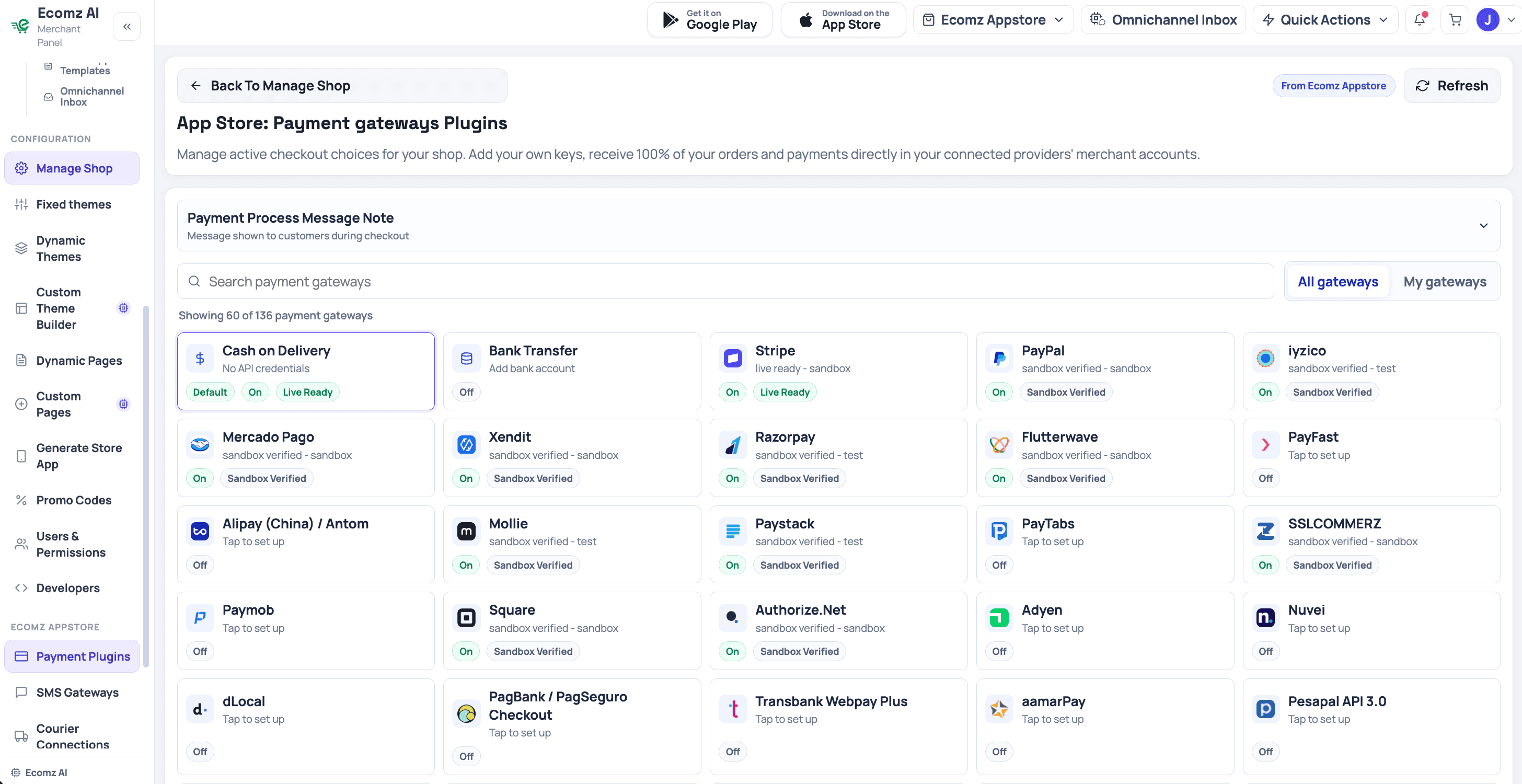
Task: Toggle the On status on Stripe
Action: pyautogui.click(x=732, y=393)
